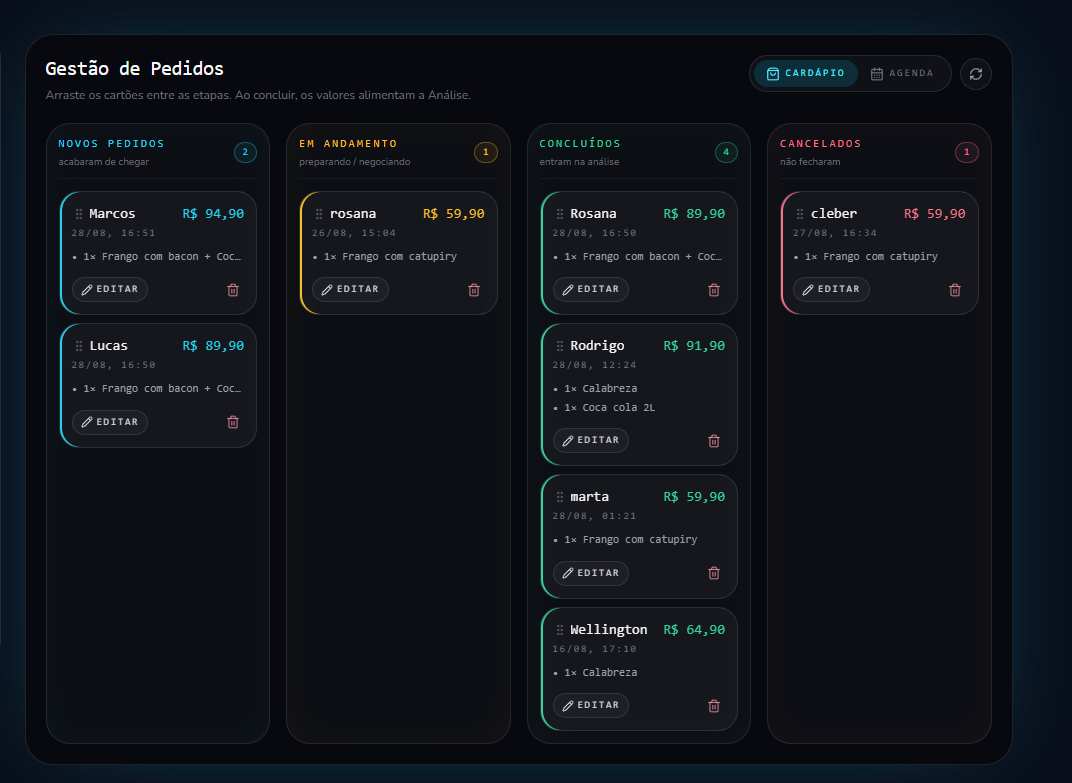Grab drag handle on lowercase rosana card
1072x783 pixels.
319,214
